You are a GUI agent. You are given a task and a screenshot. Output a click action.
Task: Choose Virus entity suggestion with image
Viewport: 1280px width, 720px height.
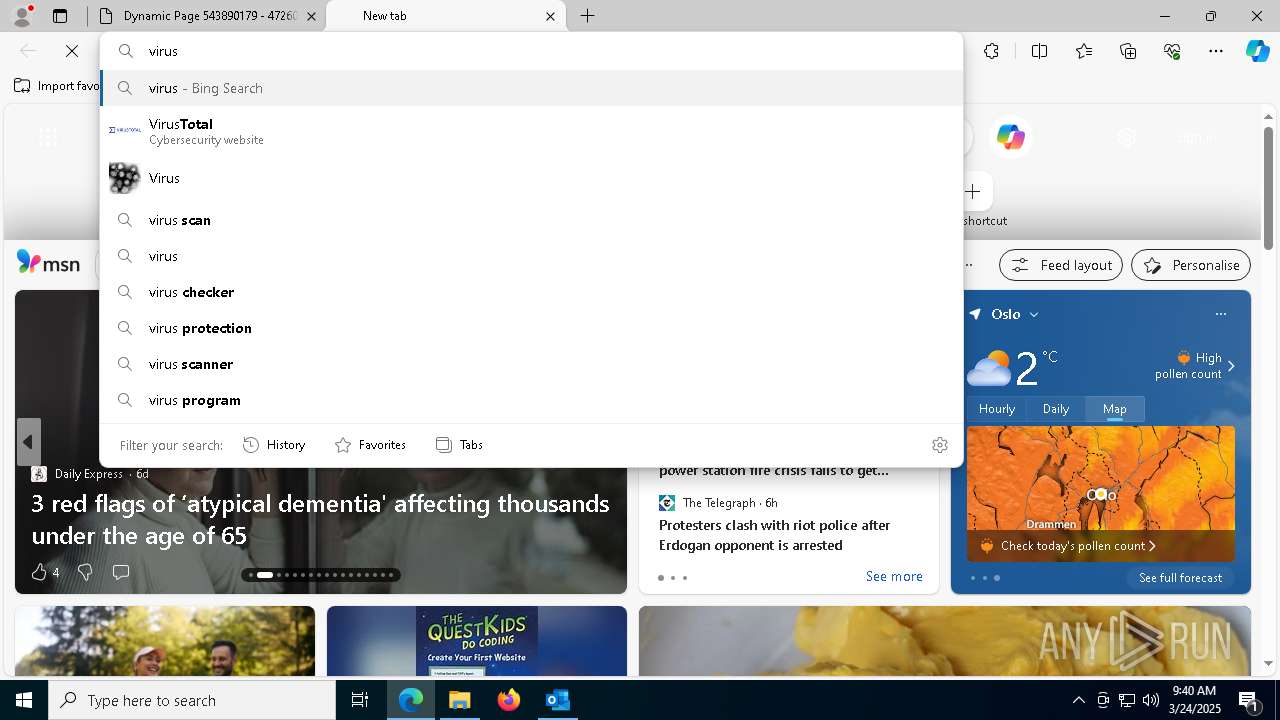tap(531, 178)
